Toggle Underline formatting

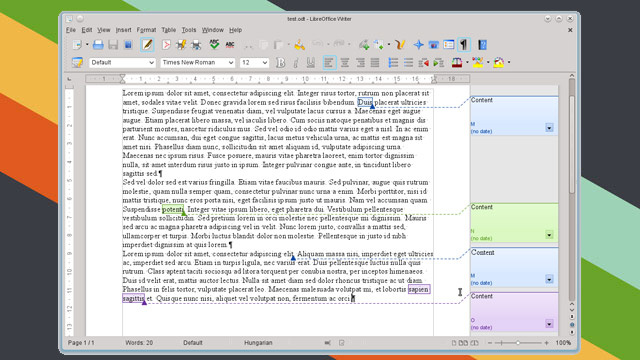[311, 62]
